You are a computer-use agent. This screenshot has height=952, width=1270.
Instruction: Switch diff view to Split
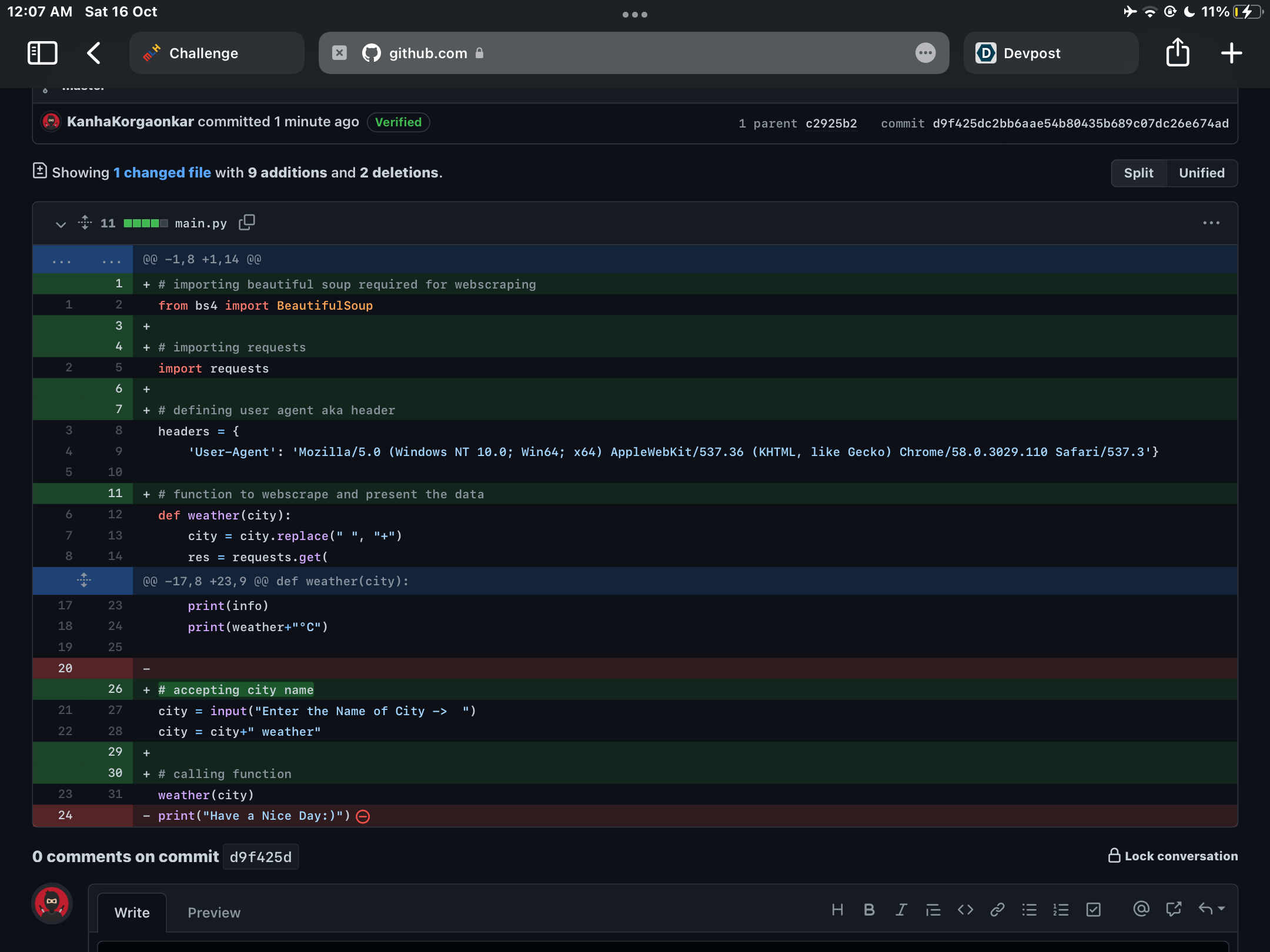[x=1138, y=173]
